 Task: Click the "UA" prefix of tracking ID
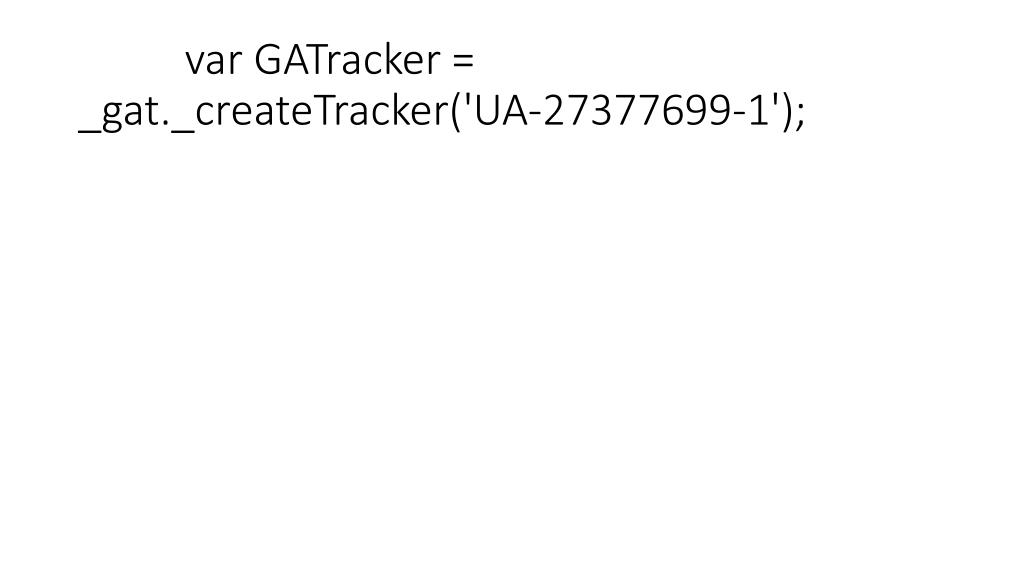pyautogui.click(x=502, y=111)
